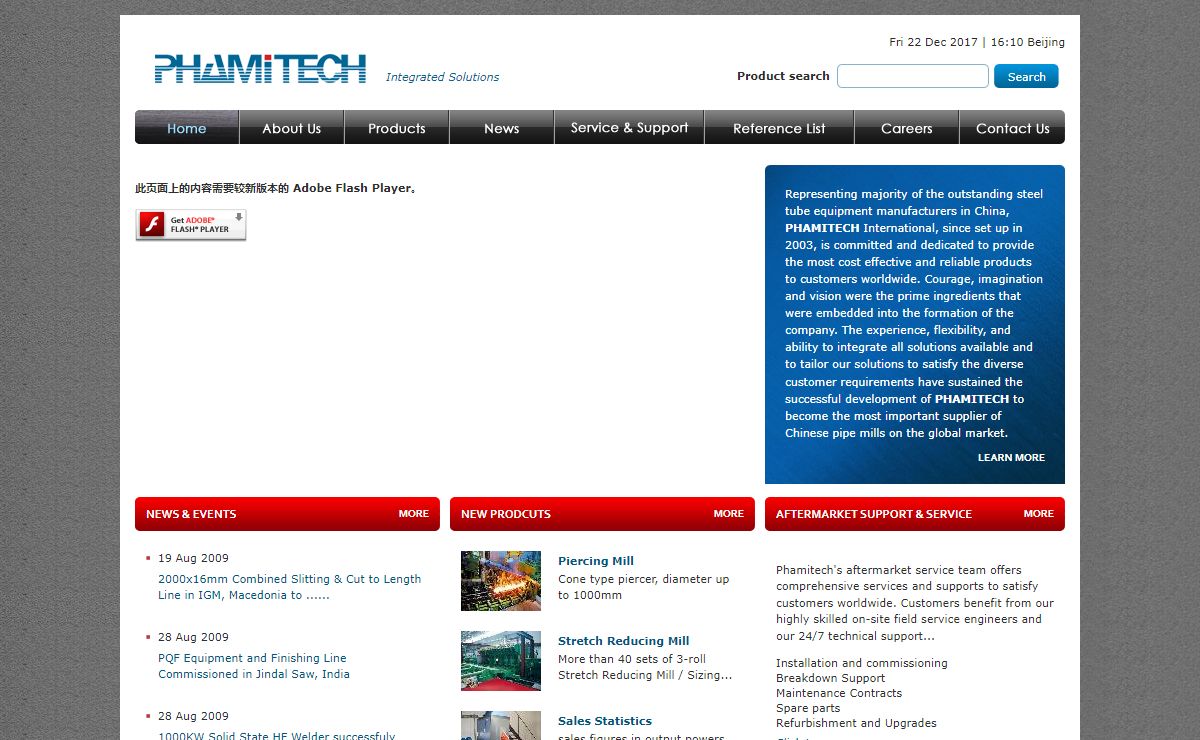
Task: Click the Integrated Solutions tagline
Action: point(442,77)
